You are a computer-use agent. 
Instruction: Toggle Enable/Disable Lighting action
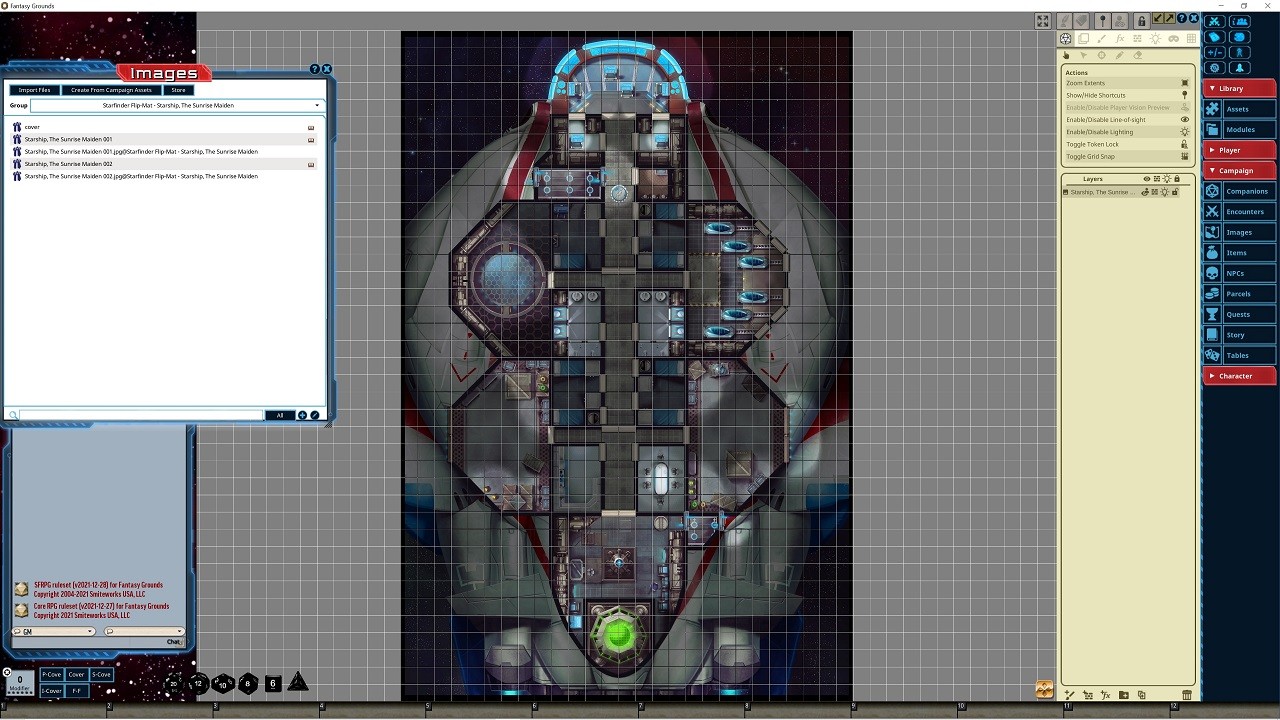pyautogui.click(x=1128, y=132)
